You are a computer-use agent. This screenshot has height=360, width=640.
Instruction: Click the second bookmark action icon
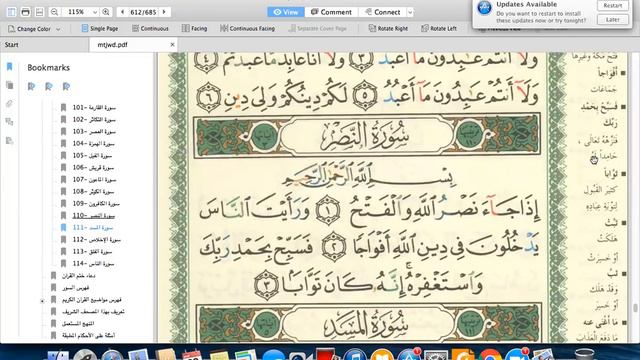49,87
